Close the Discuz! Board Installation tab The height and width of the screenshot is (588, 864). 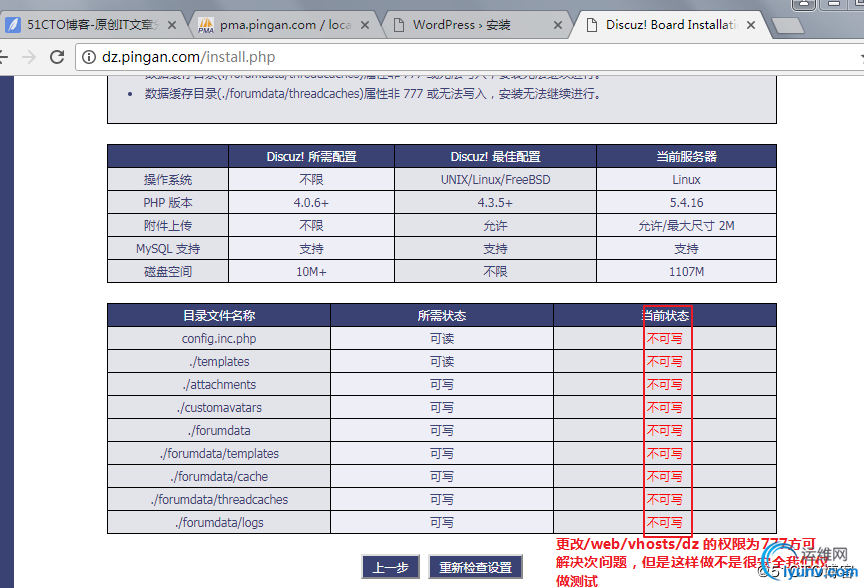pyautogui.click(x=750, y=25)
